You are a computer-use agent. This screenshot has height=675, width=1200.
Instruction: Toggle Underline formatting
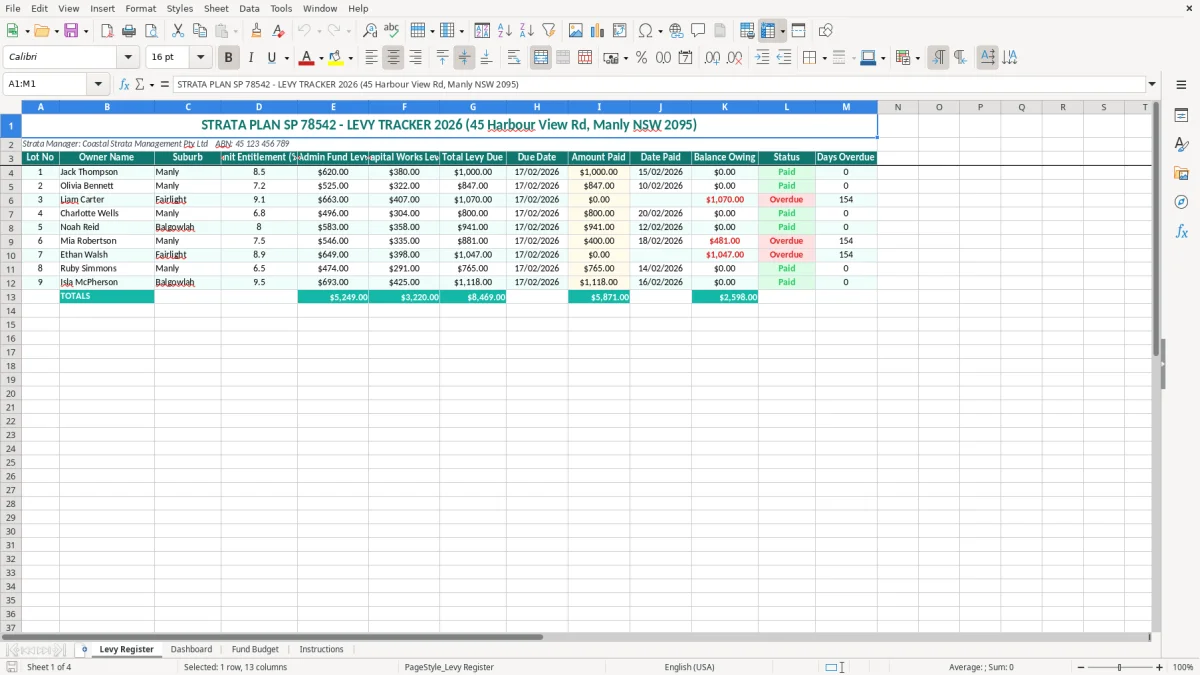click(271, 58)
